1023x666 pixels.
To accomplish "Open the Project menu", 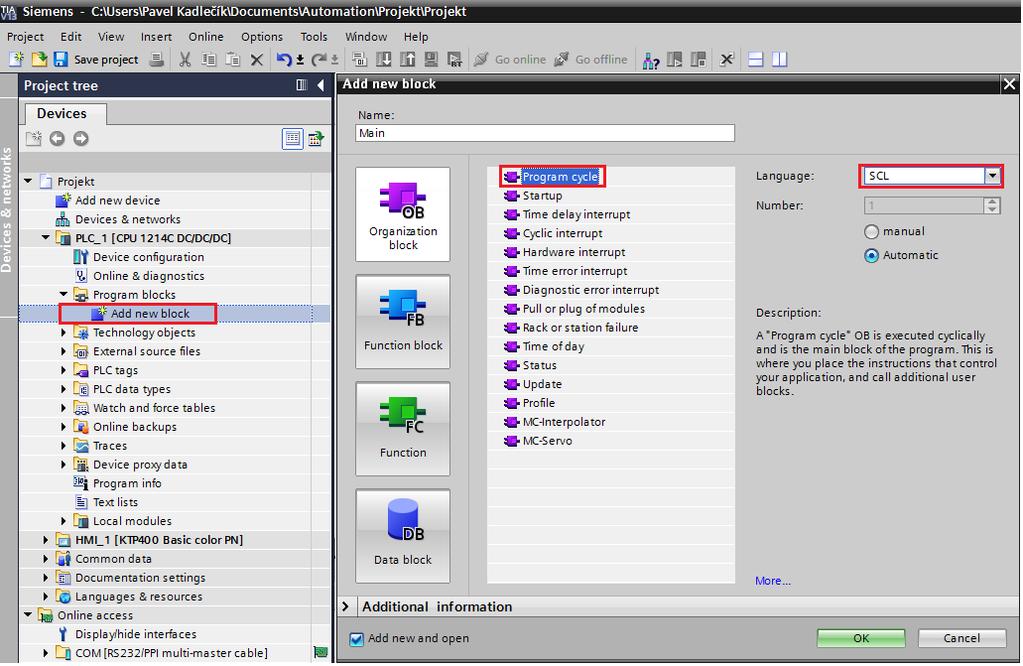I will (25, 37).
